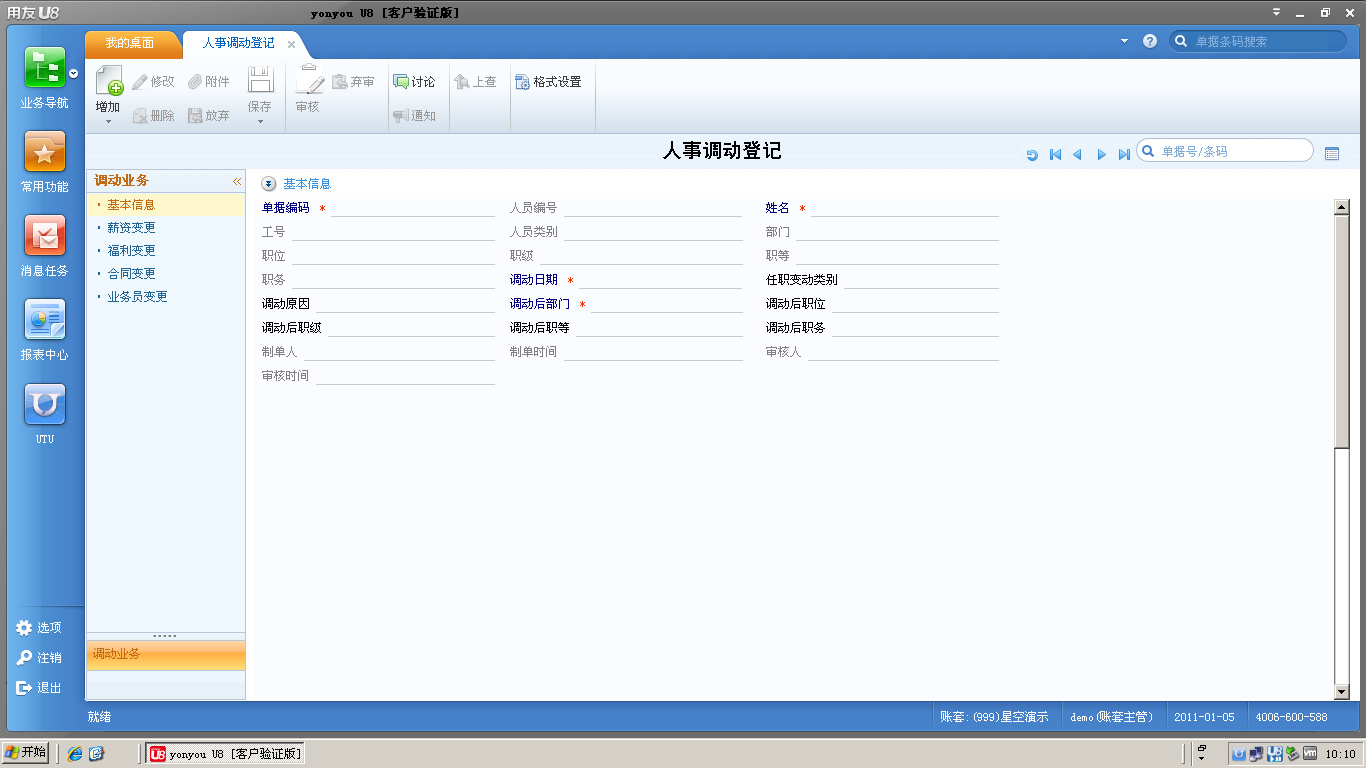The height and width of the screenshot is (768, 1366).
Task: Click the 调动后部门 input field
Action: pos(666,304)
